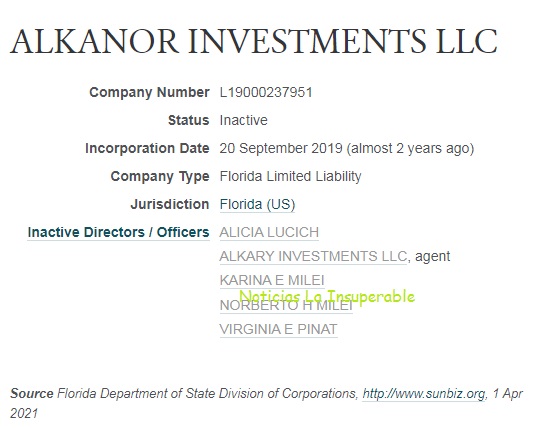Click the Noticias La Insuperable watermark
Image resolution: width=553 pixels, height=428 pixels.
(x=327, y=296)
